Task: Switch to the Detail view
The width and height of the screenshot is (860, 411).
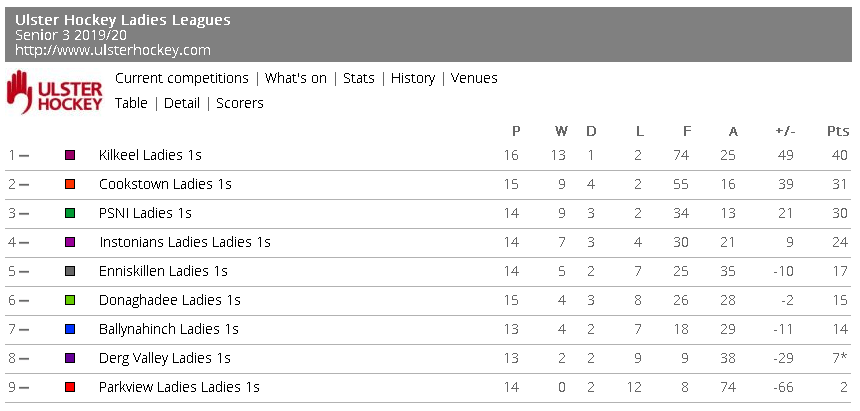Action: tap(182, 103)
